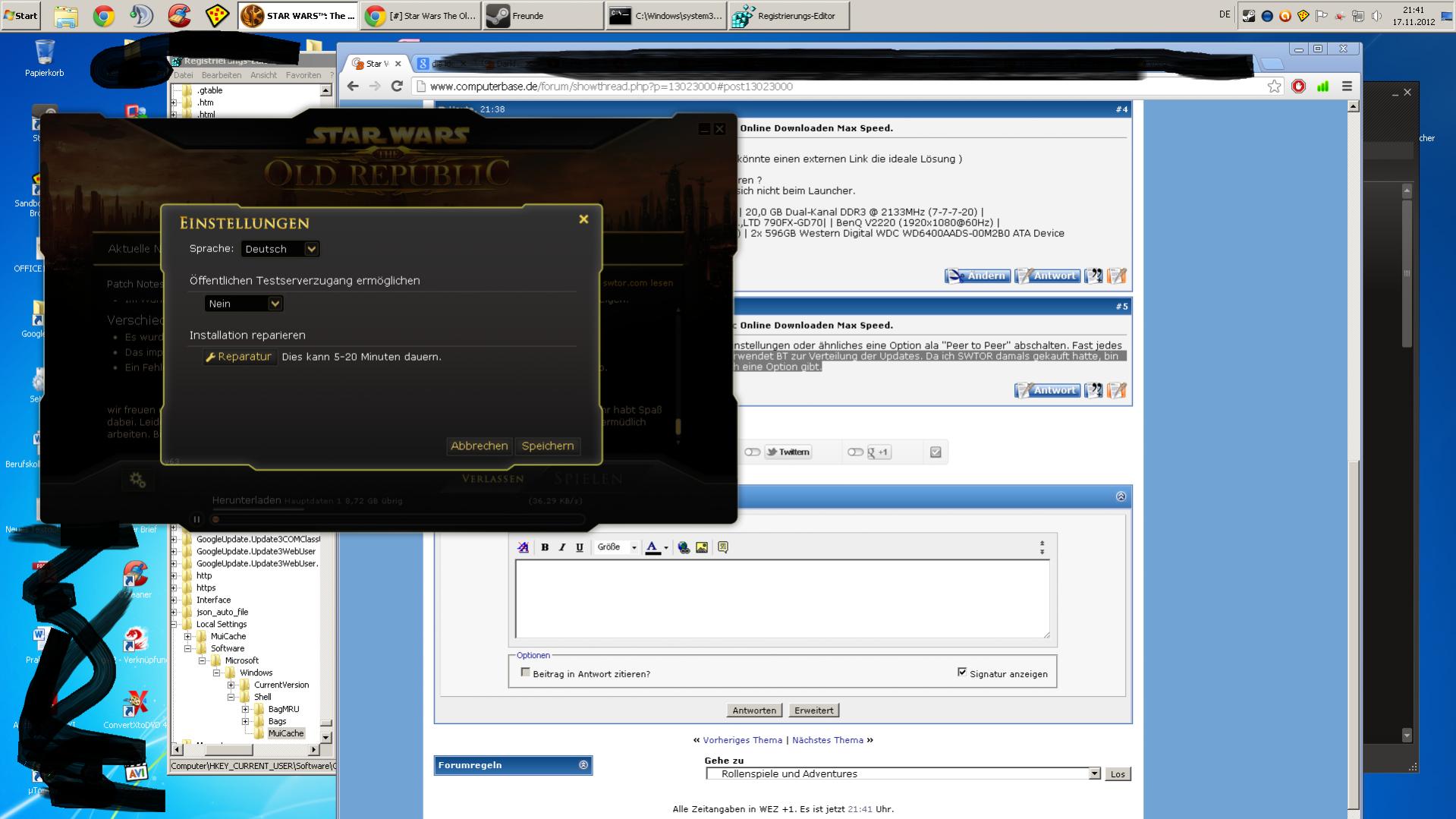The height and width of the screenshot is (819, 1456).
Task: Open the Nächstes Thema link
Action: (828, 740)
